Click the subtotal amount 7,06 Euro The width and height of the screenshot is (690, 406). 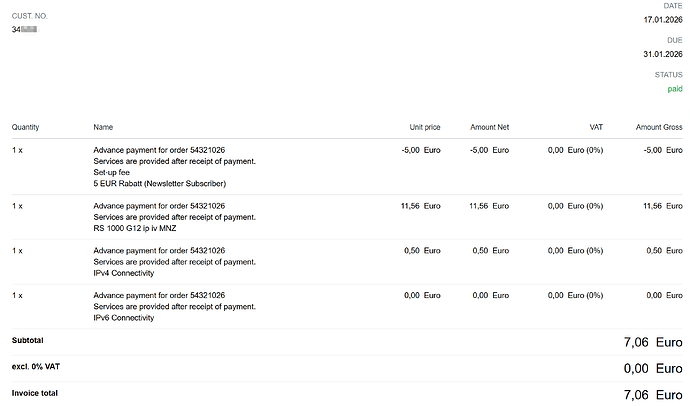click(653, 342)
